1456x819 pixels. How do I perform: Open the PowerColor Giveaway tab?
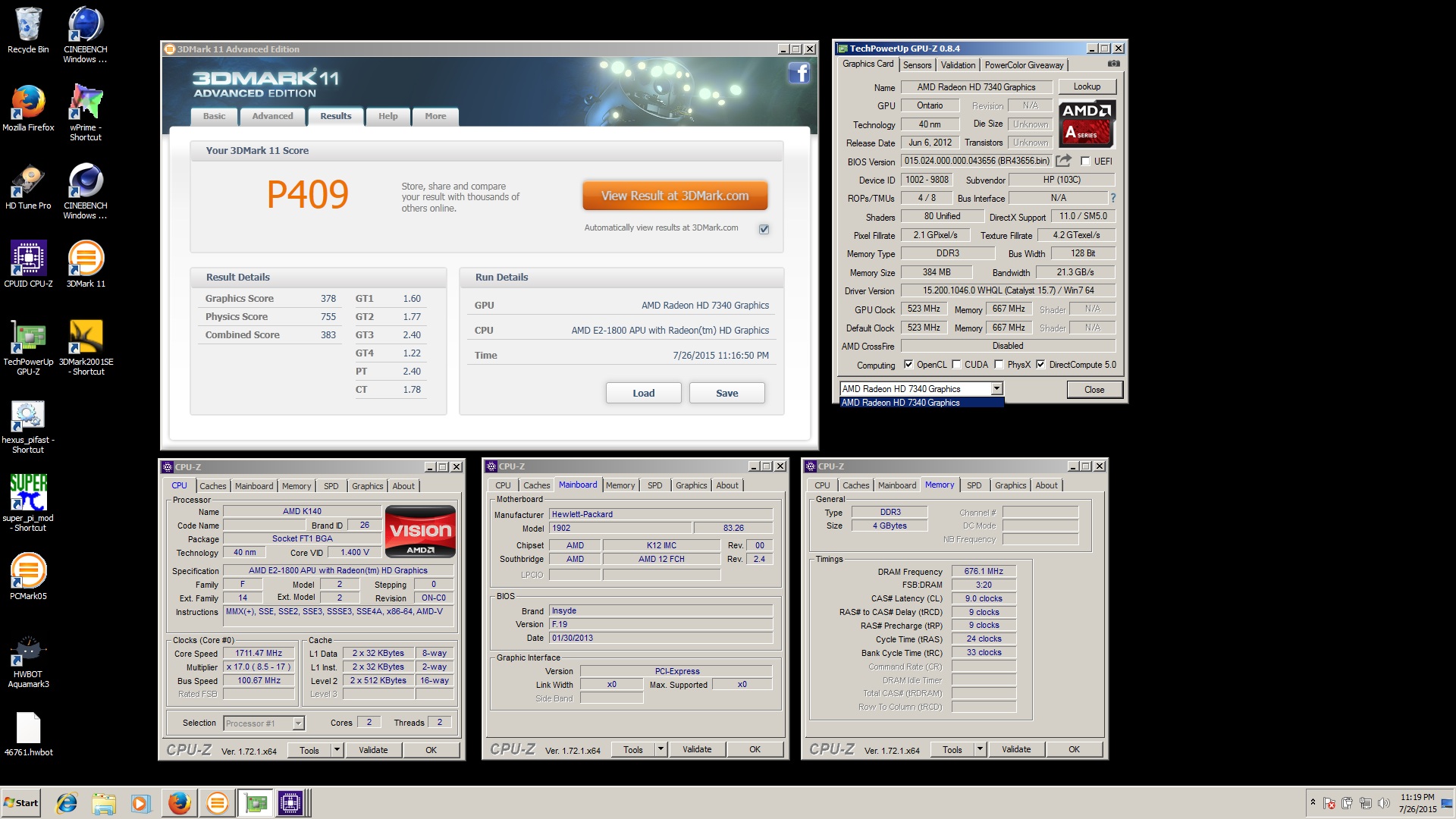(x=1024, y=65)
